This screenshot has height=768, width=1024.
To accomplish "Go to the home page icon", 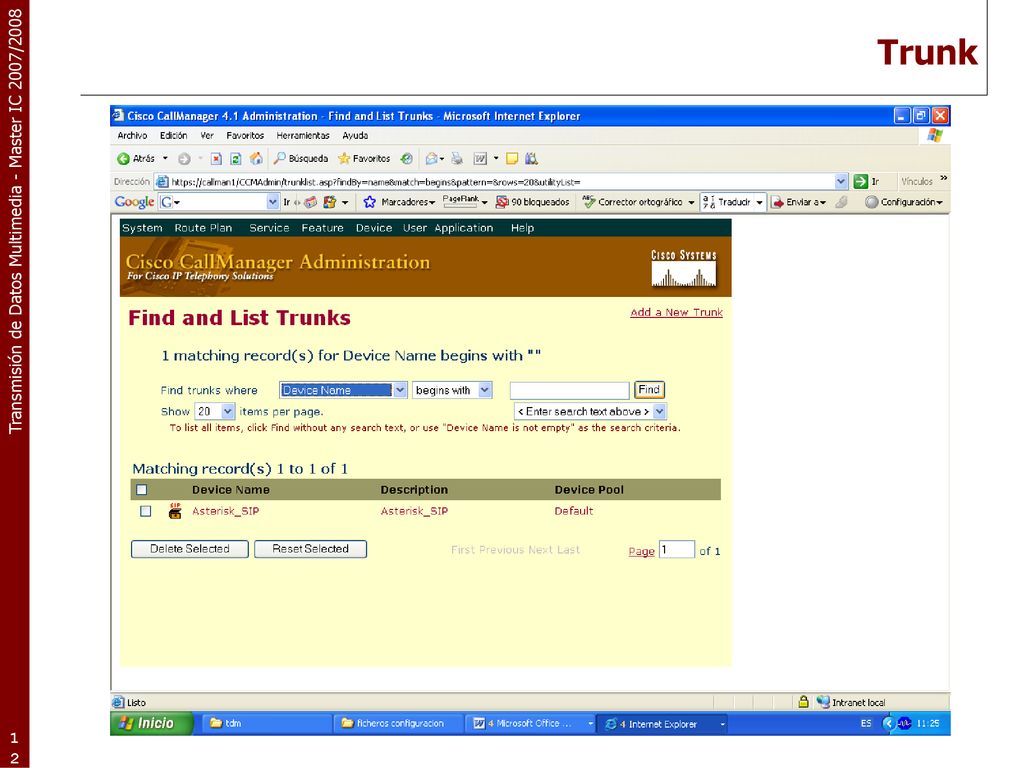I will (x=256, y=159).
